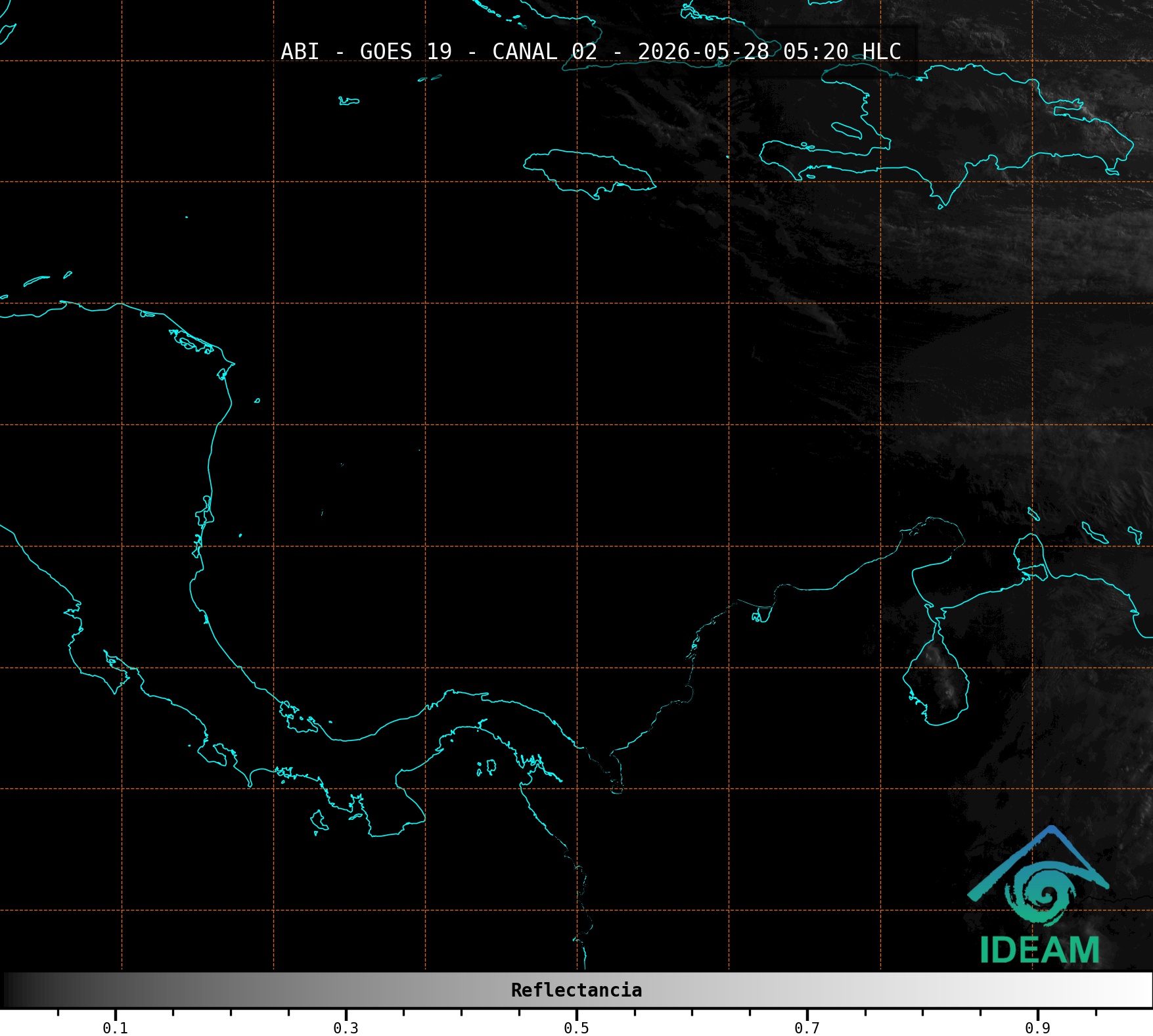Select the small Cayman island outline
This screenshot has width=1153, height=1036.
coord(349,101)
